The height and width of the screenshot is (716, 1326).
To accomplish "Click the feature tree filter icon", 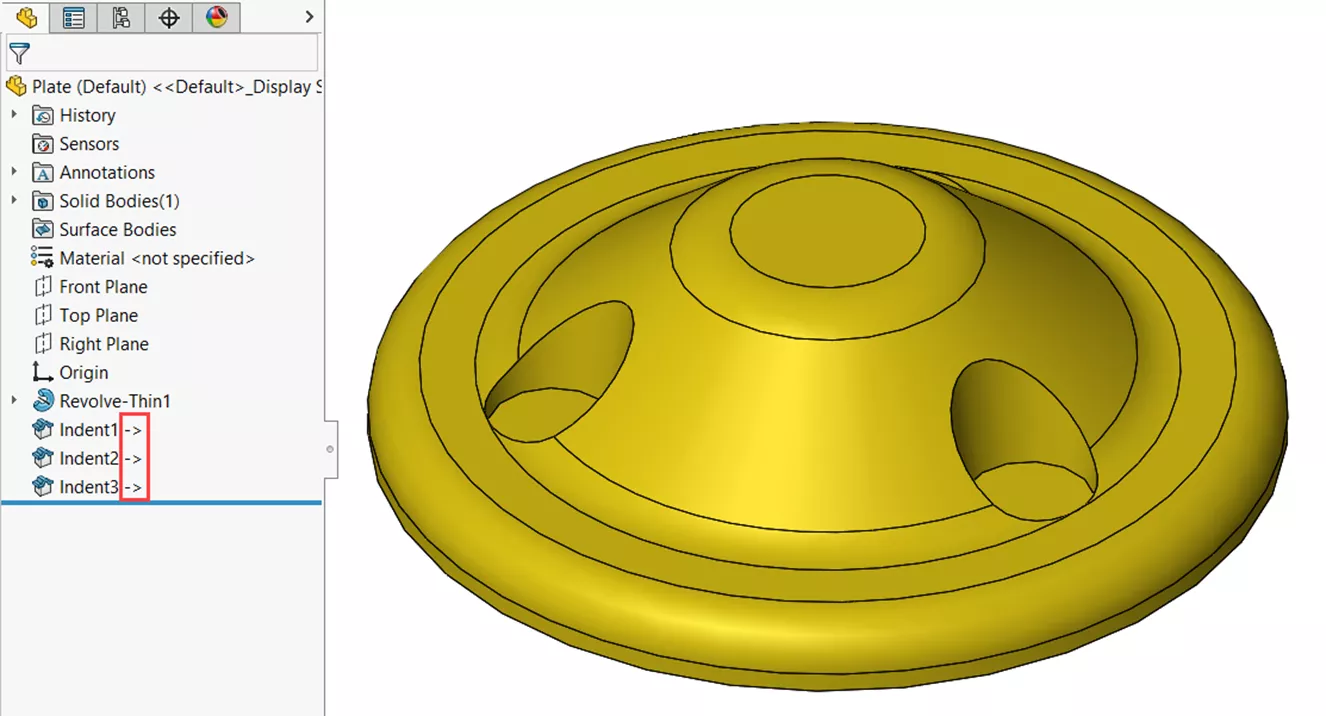I will tap(19, 53).
